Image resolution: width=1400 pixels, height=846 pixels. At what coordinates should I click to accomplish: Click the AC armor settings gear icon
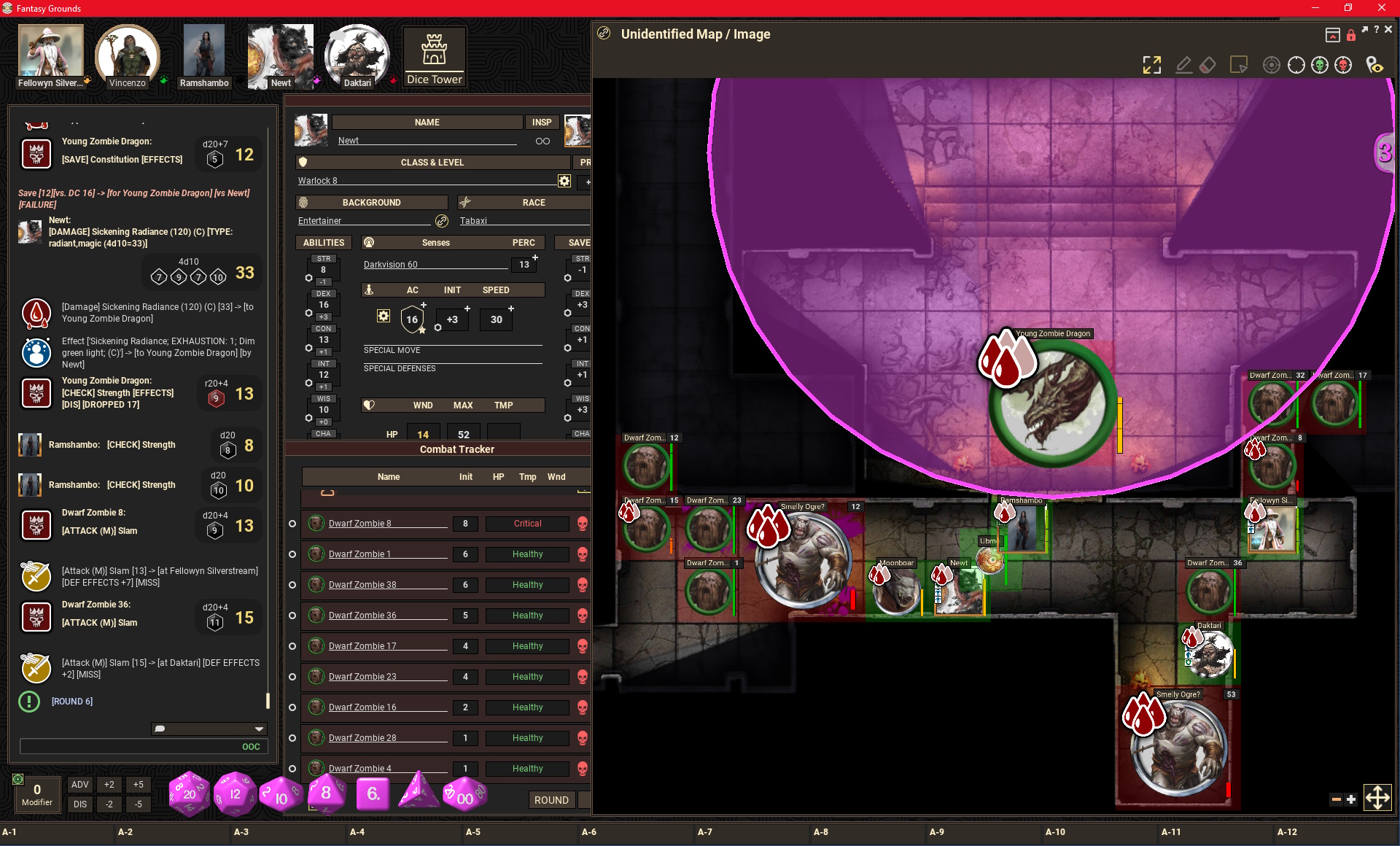384,316
